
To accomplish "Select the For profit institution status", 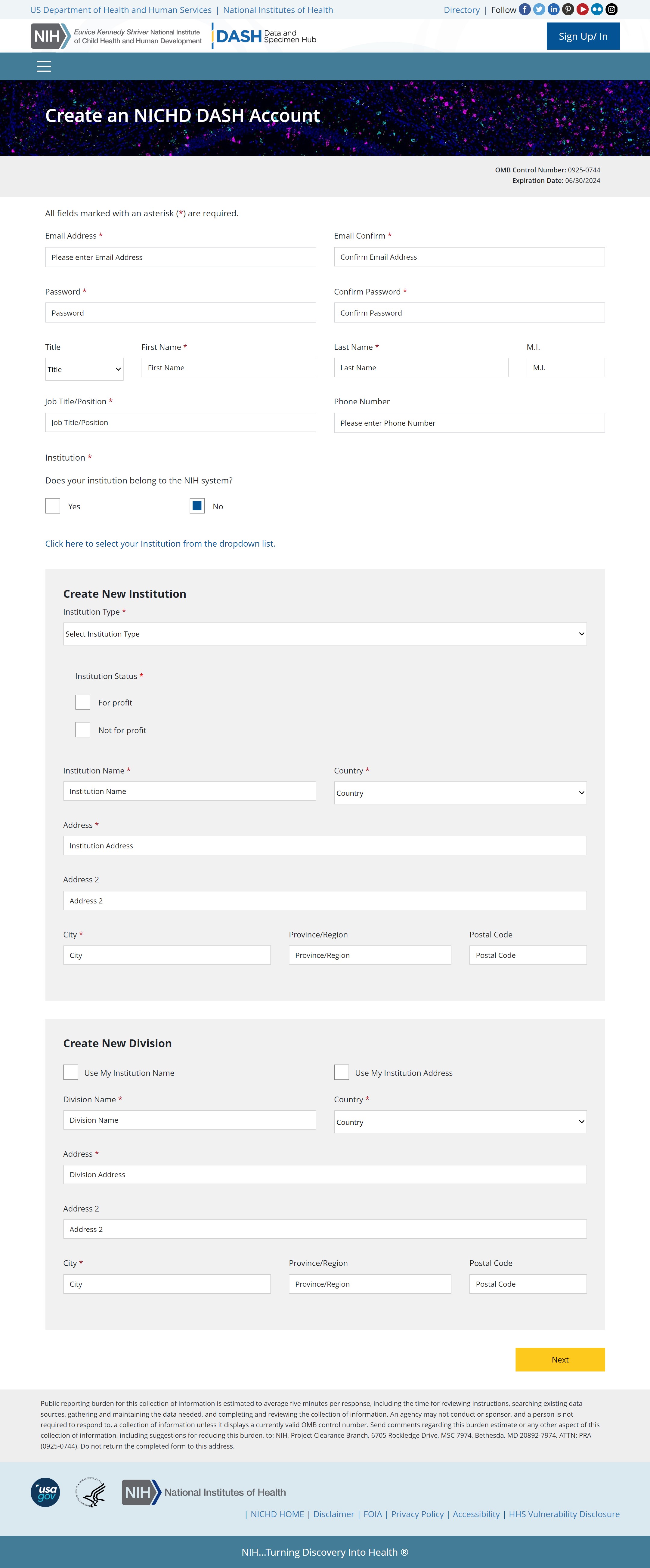I will pyautogui.click(x=83, y=702).
